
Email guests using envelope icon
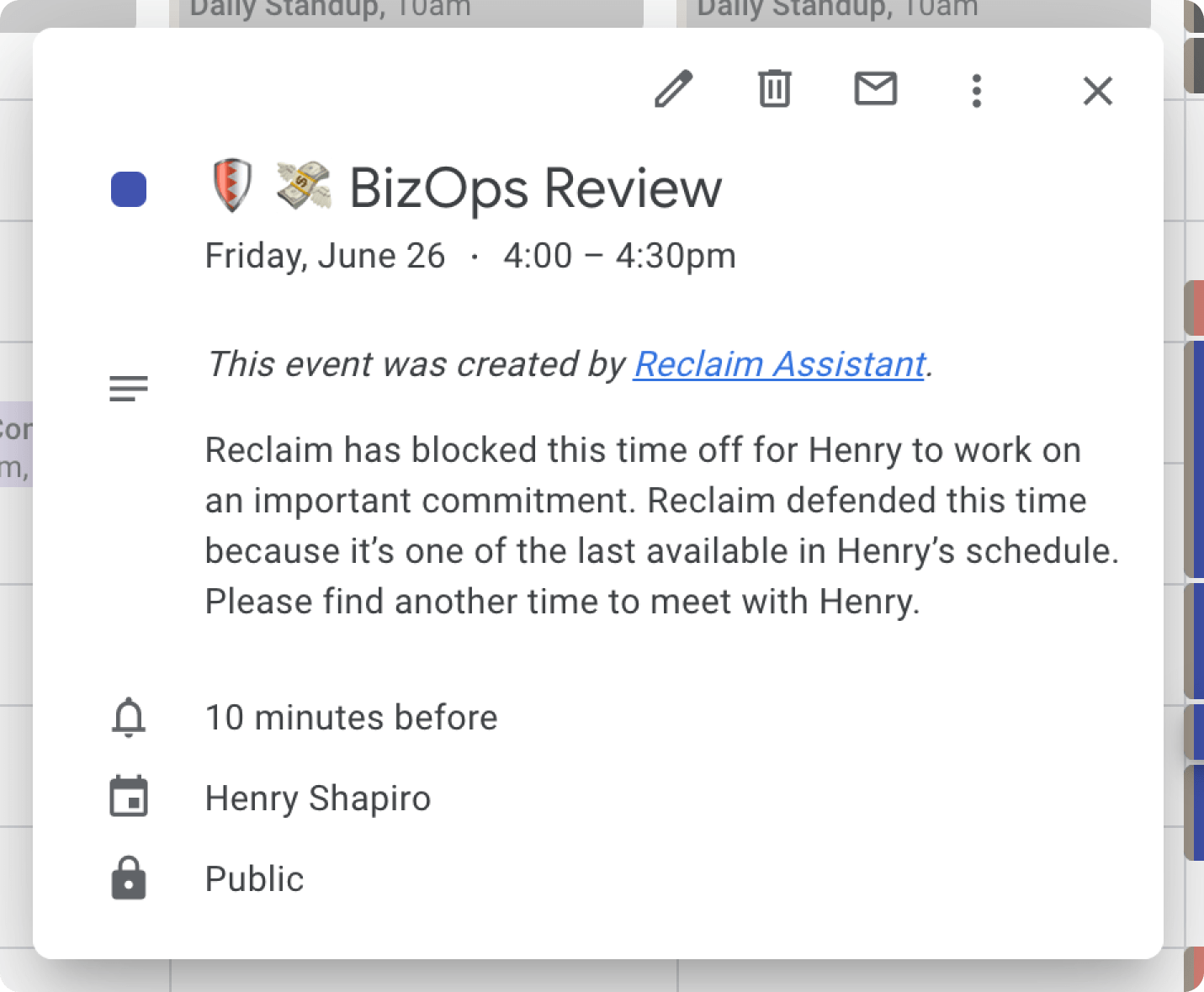point(876,88)
